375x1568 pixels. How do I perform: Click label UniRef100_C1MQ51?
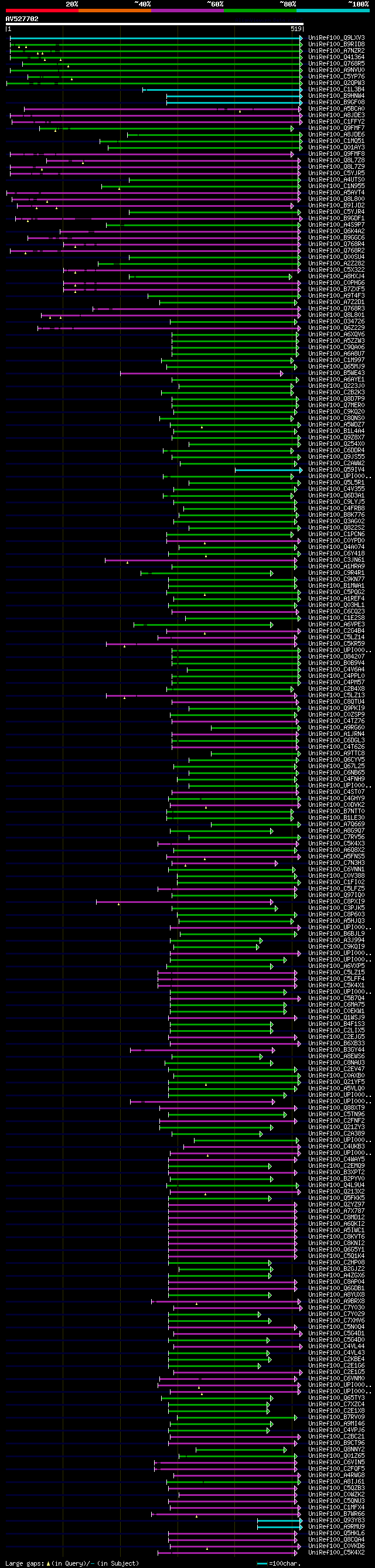(337, 141)
